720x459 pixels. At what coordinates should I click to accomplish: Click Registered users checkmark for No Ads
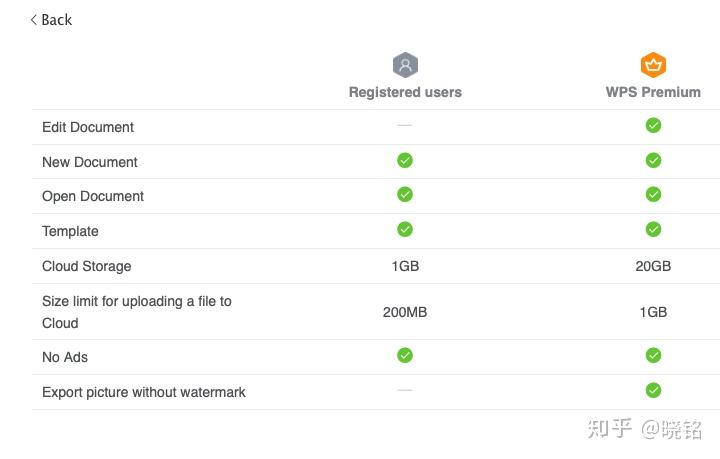(405, 355)
